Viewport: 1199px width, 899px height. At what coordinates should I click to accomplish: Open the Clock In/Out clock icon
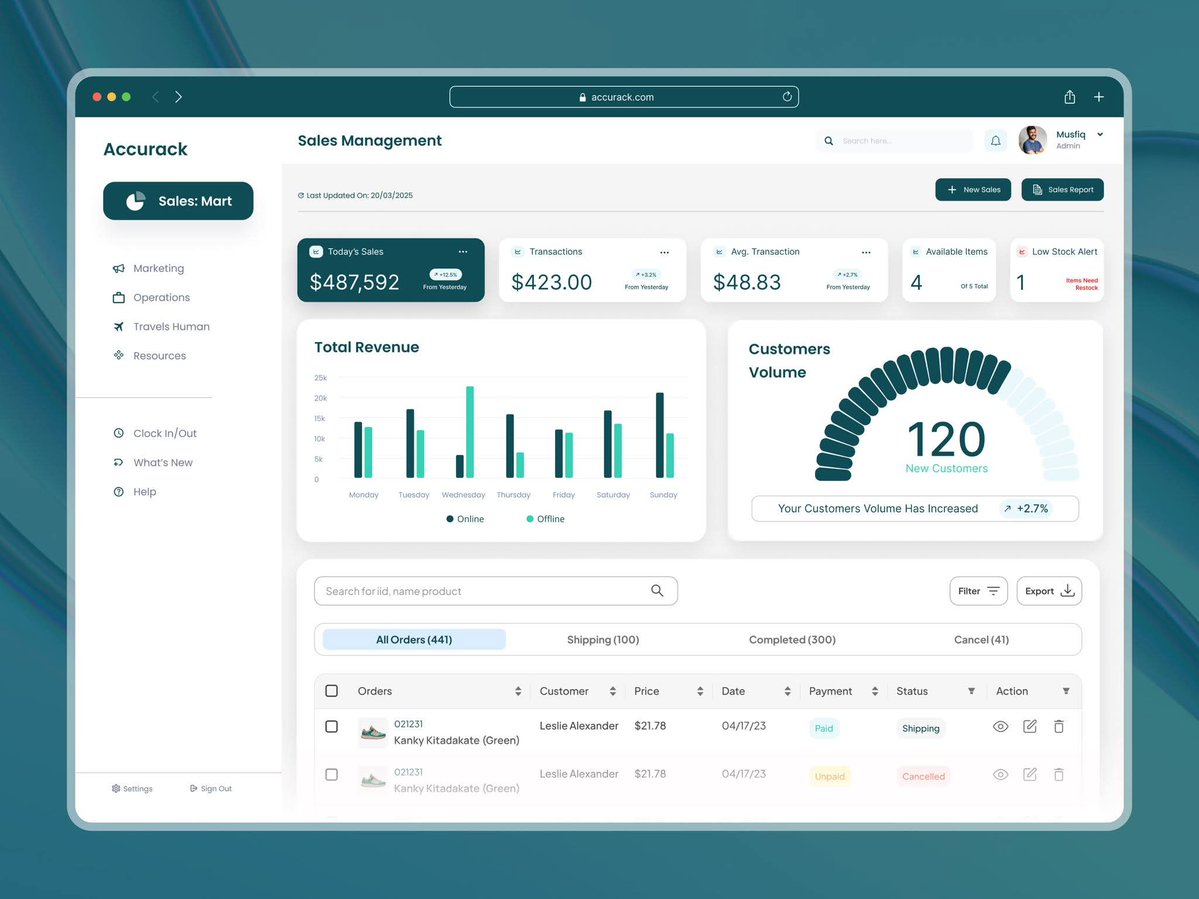(x=118, y=433)
